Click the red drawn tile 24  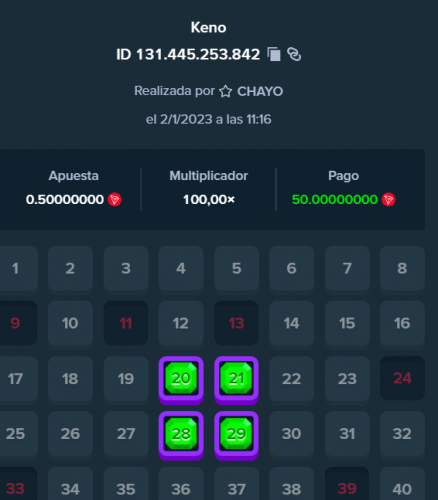tap(402, 378)
